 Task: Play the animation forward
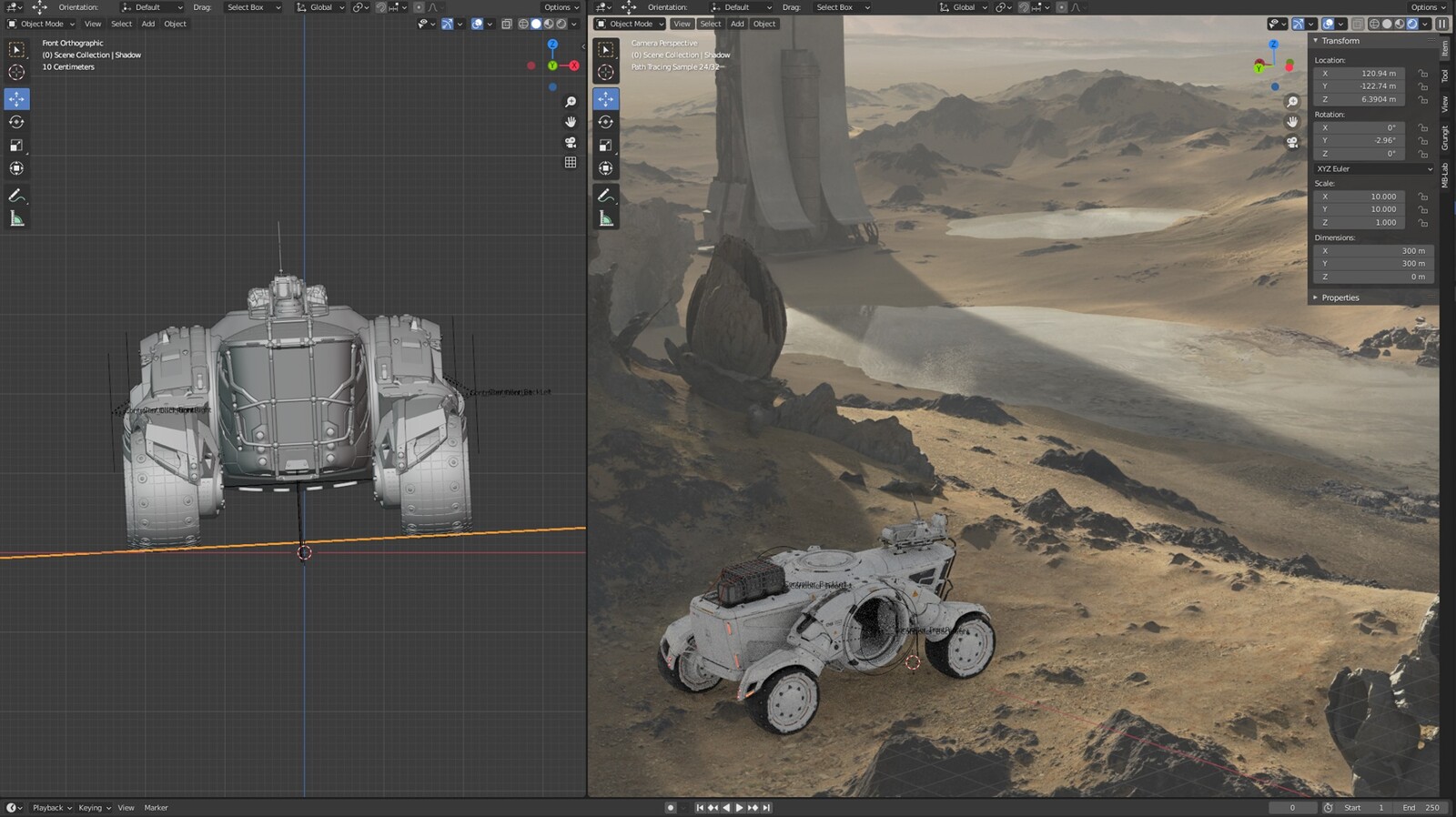(739, 808)
